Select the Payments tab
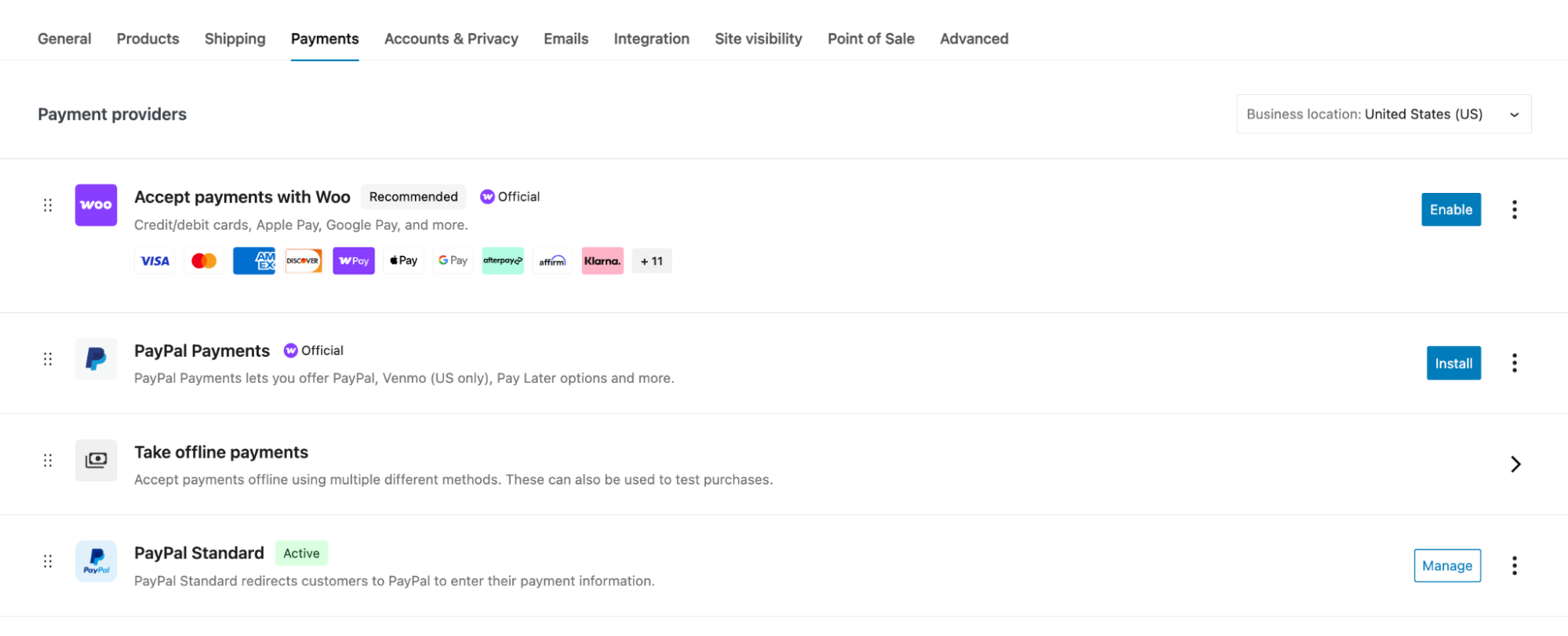This screenshot has height=636, width=1568. 325,38
